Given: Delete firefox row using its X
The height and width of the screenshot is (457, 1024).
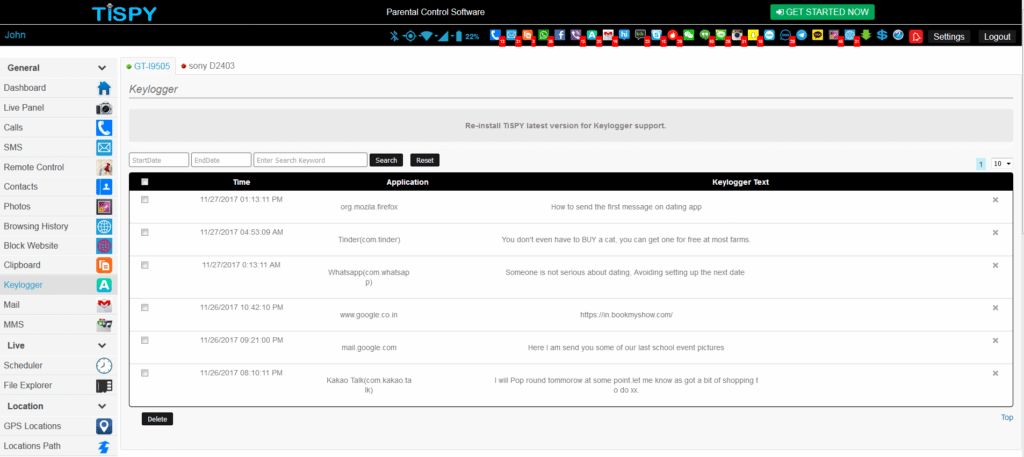Looking at the screenshot, I should pyautogui.click(x=995, y=200).
